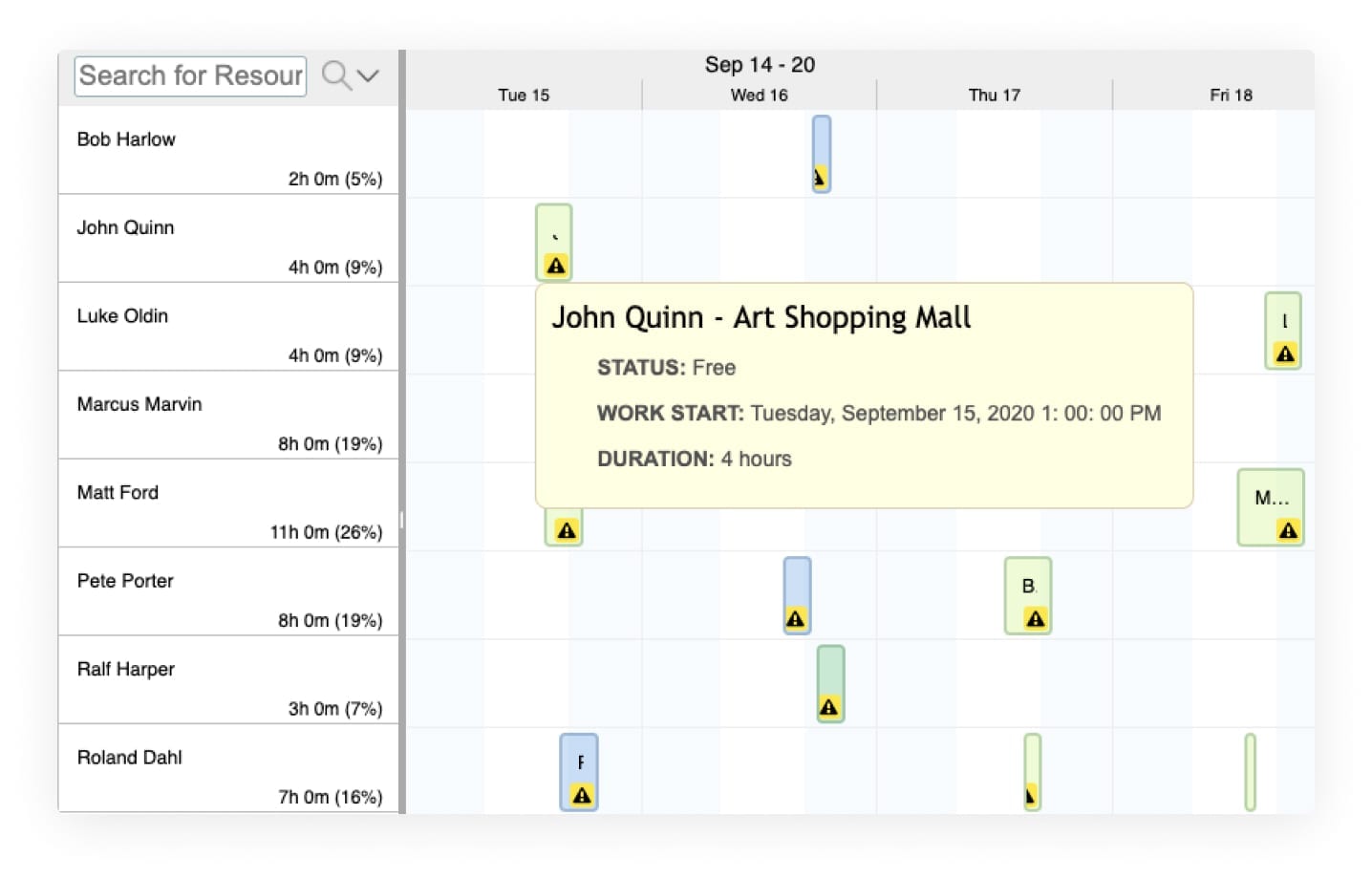
Task: Select Roland Dahl's narrow Friday booking bar
Action: tap(1250, 772)
